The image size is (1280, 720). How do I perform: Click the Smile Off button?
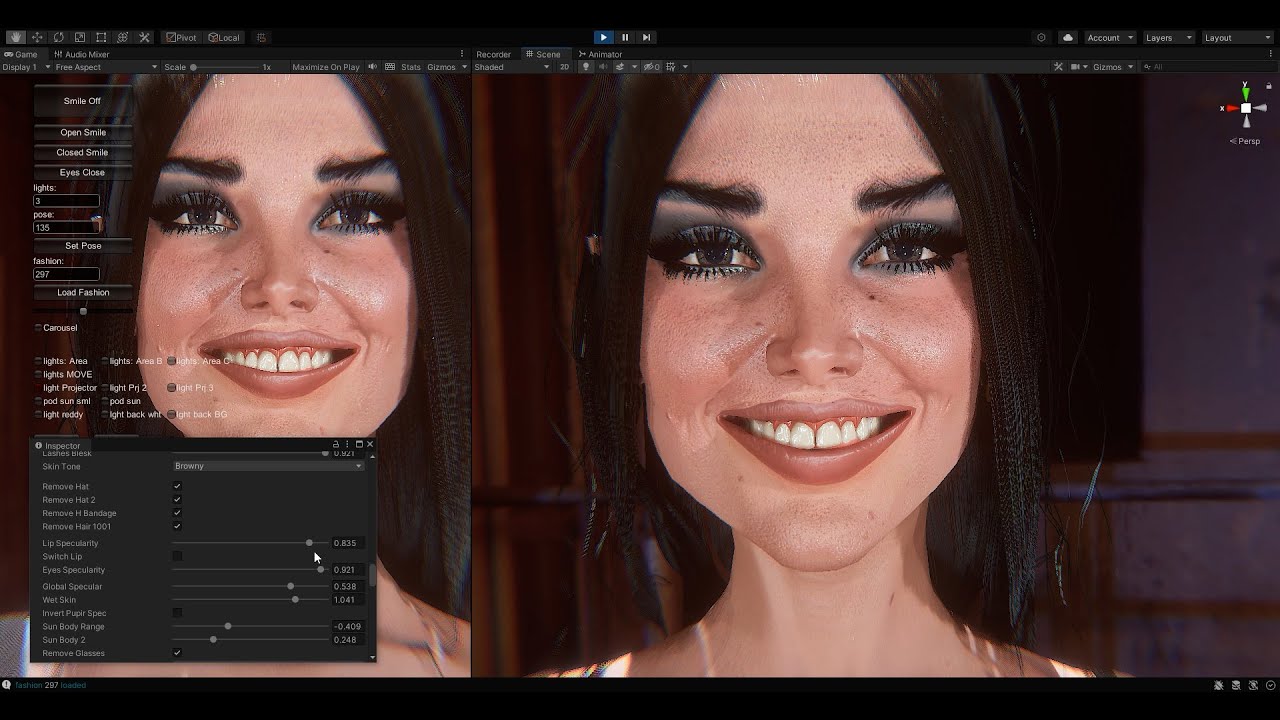pos(82,101)
